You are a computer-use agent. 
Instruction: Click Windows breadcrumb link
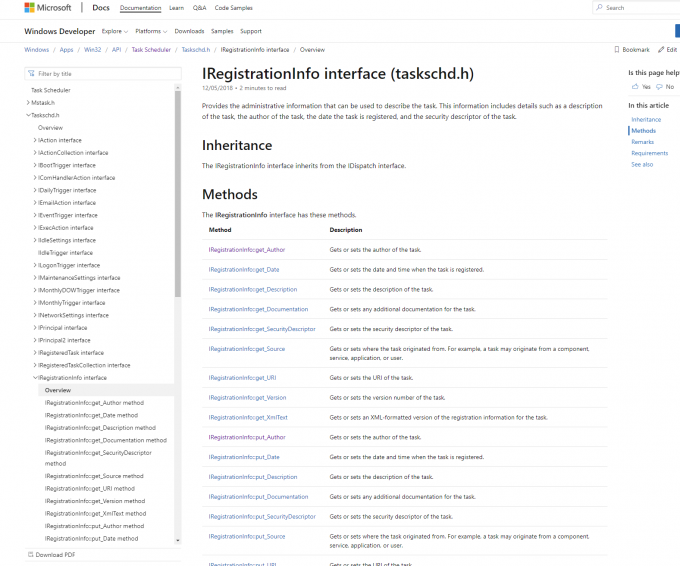(x=36, y=50)
